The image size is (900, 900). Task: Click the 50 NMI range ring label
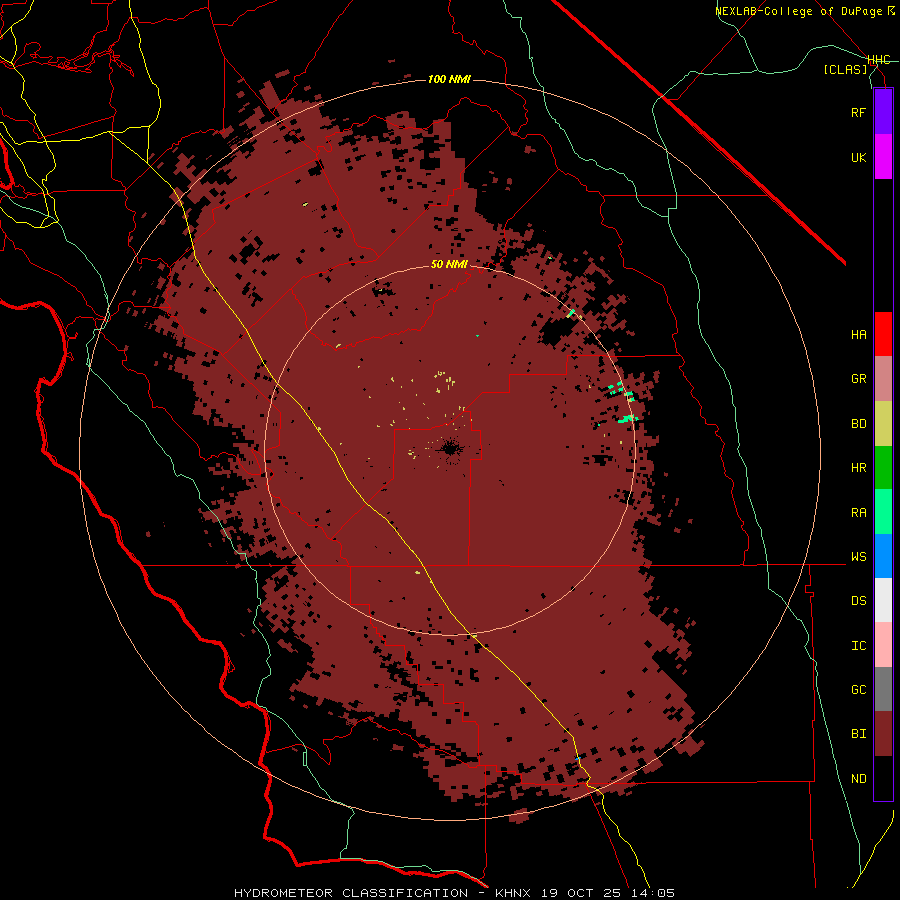pyautogui.click(x=449, y=264)
